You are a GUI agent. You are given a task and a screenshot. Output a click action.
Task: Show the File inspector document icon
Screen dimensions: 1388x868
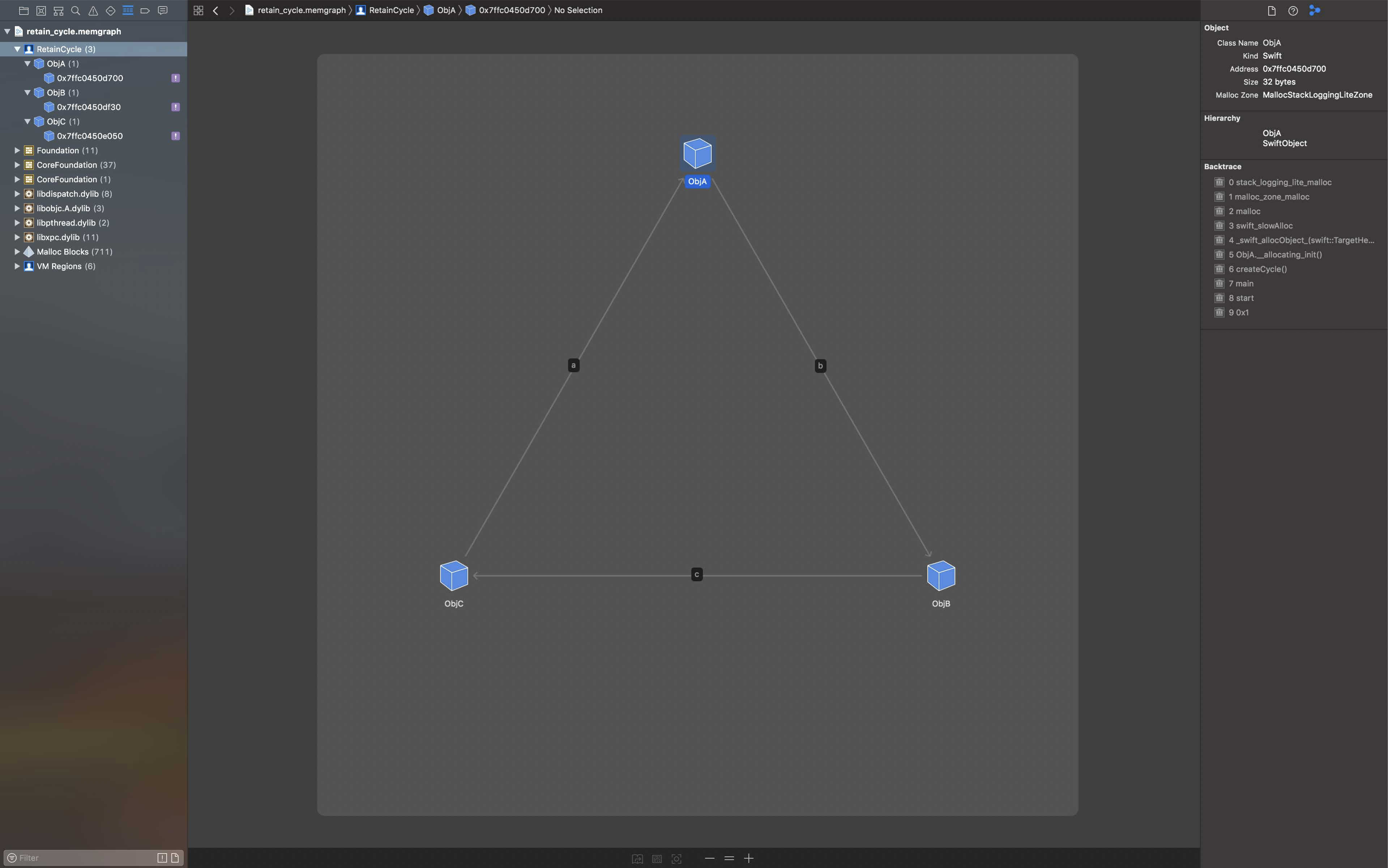coord(1272,10)
